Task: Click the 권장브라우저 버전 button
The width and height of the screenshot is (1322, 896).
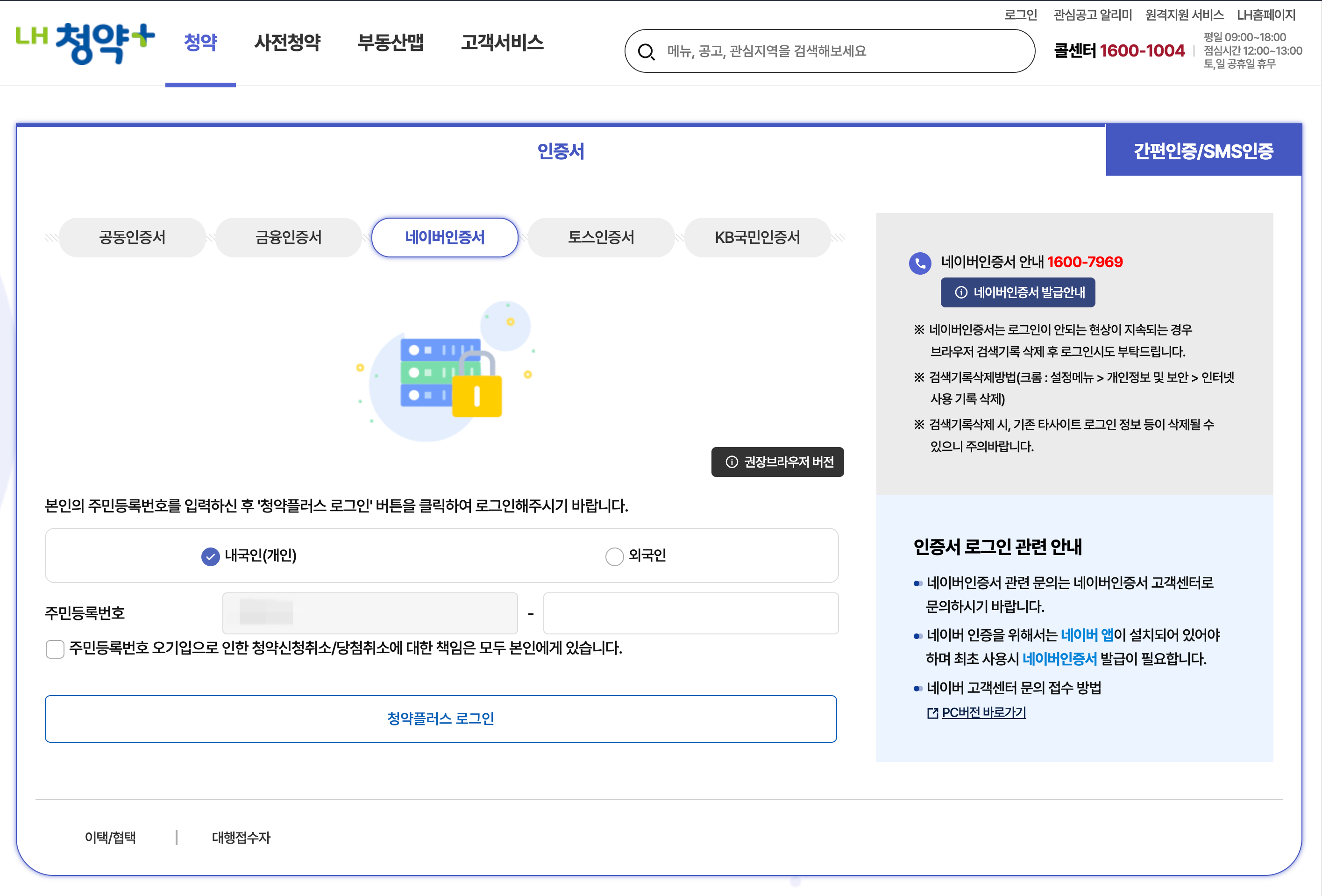Action: 778,462
